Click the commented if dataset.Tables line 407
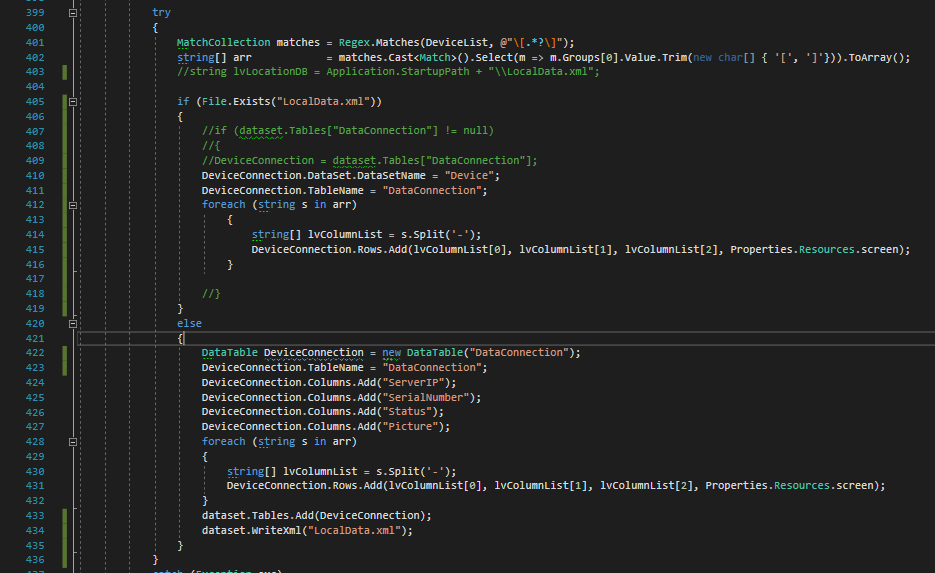935x573 pixels. pyautogui.click(x=348, y=131)
